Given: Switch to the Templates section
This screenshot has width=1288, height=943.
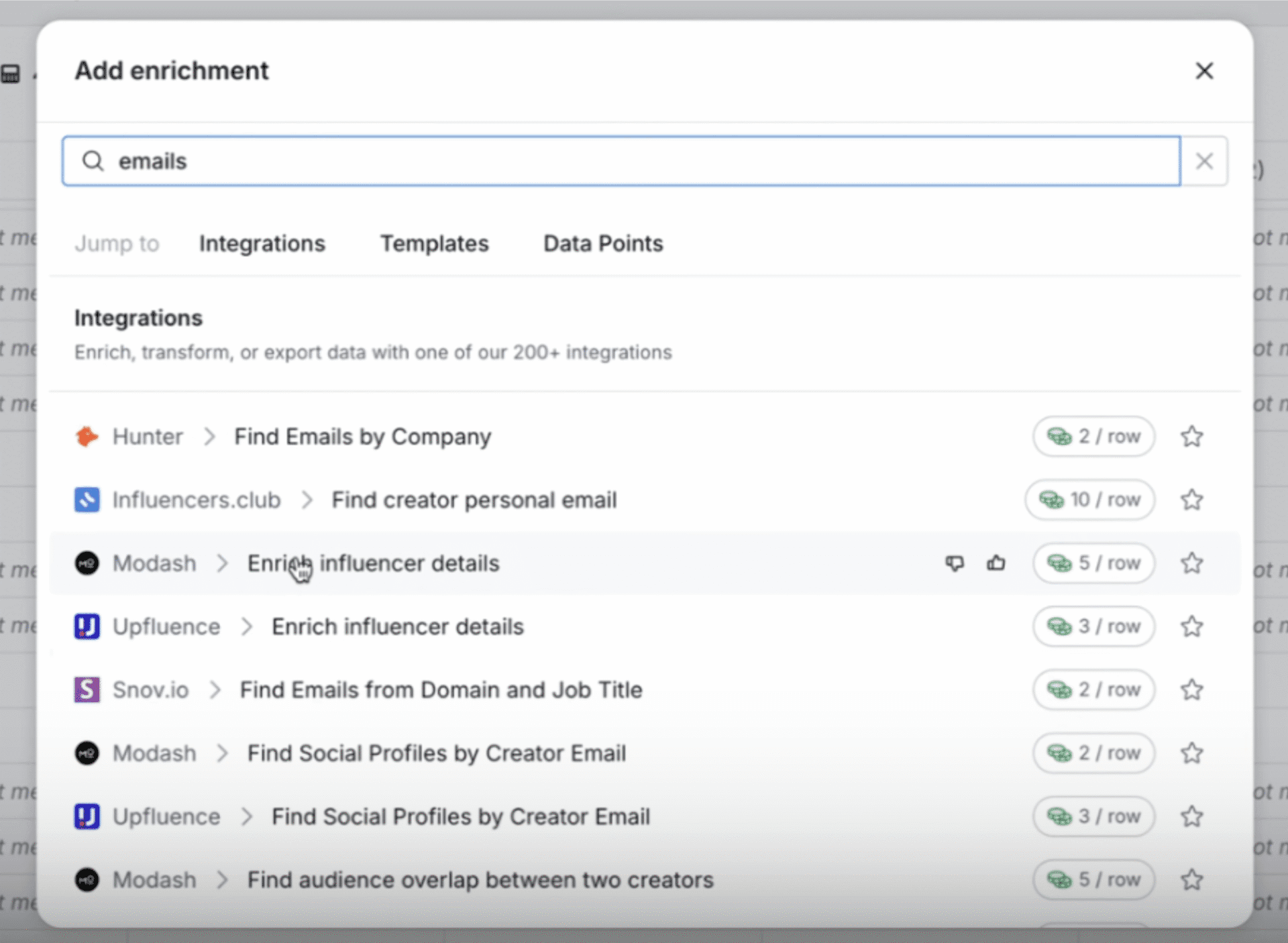Looking at the screenshot, I should pos(434,243).
